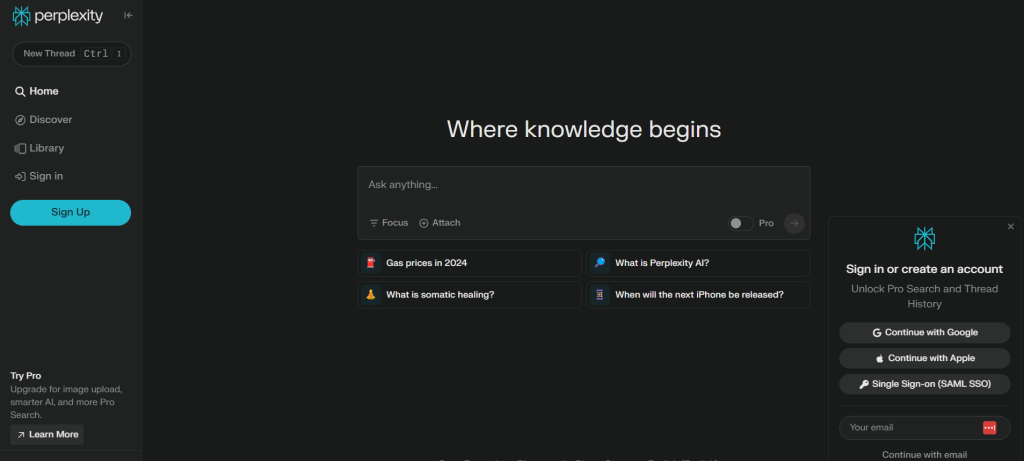This screenshot has width=1024, height=461.
Task: Open the Library section
Action: [46, 148]
